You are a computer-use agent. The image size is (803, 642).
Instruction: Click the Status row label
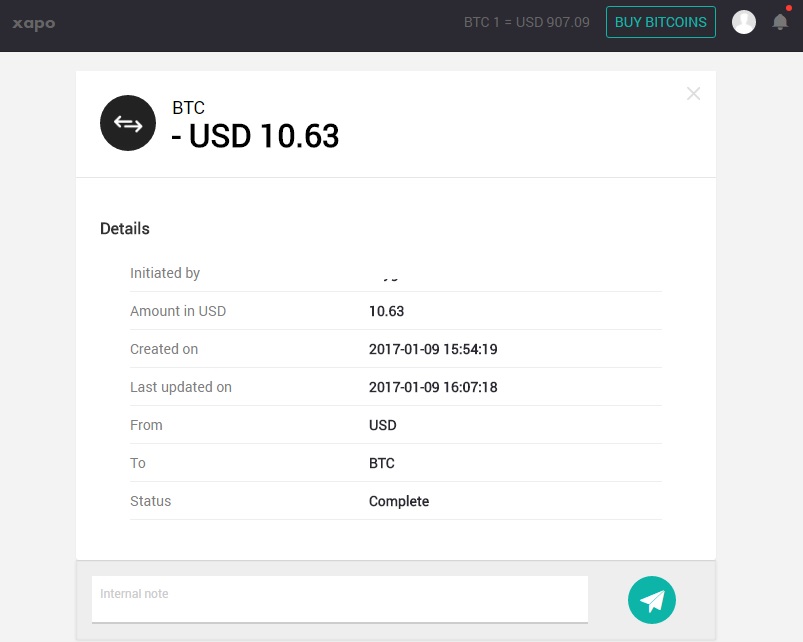coord(151,501)
